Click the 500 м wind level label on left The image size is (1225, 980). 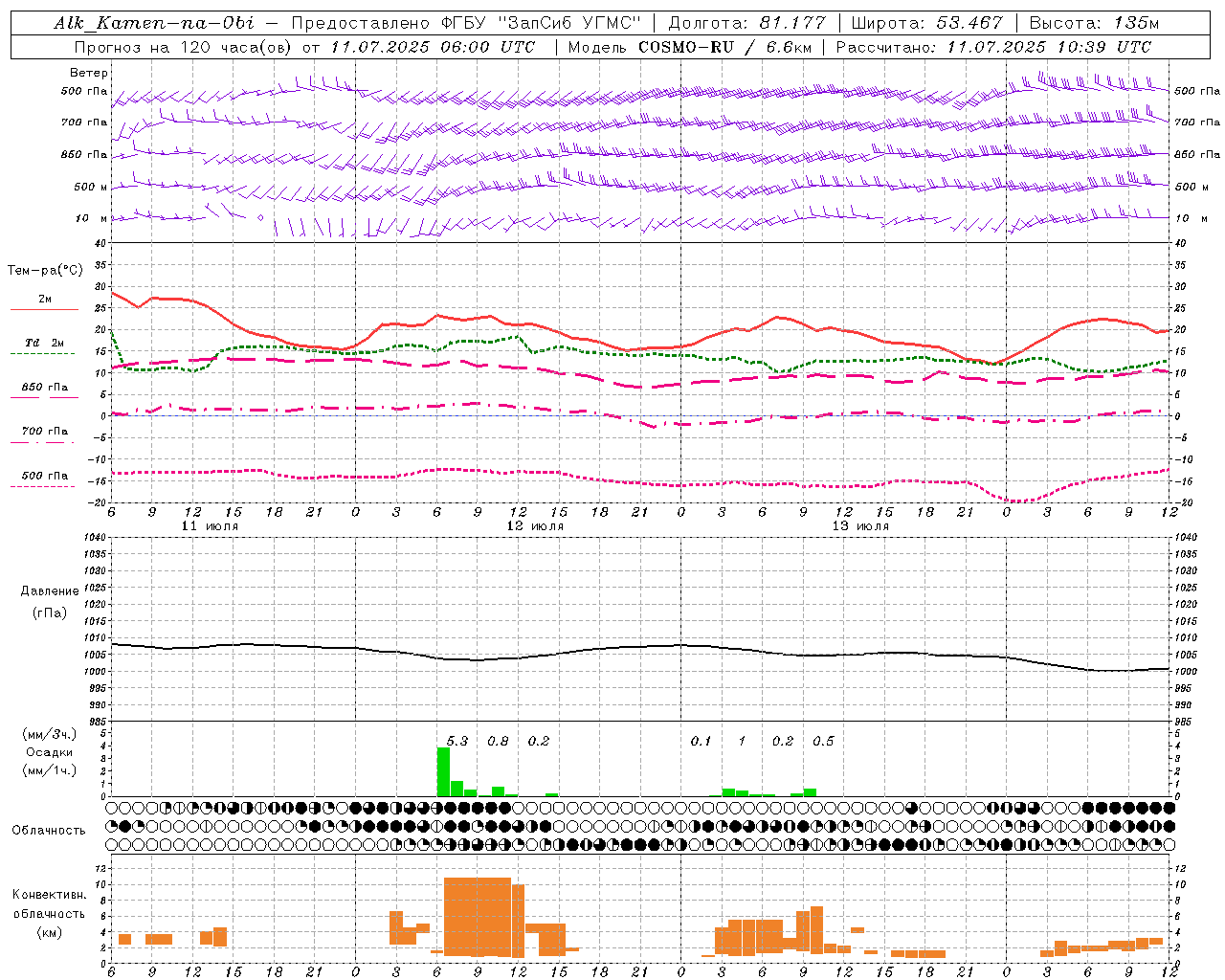click(90, 187)
